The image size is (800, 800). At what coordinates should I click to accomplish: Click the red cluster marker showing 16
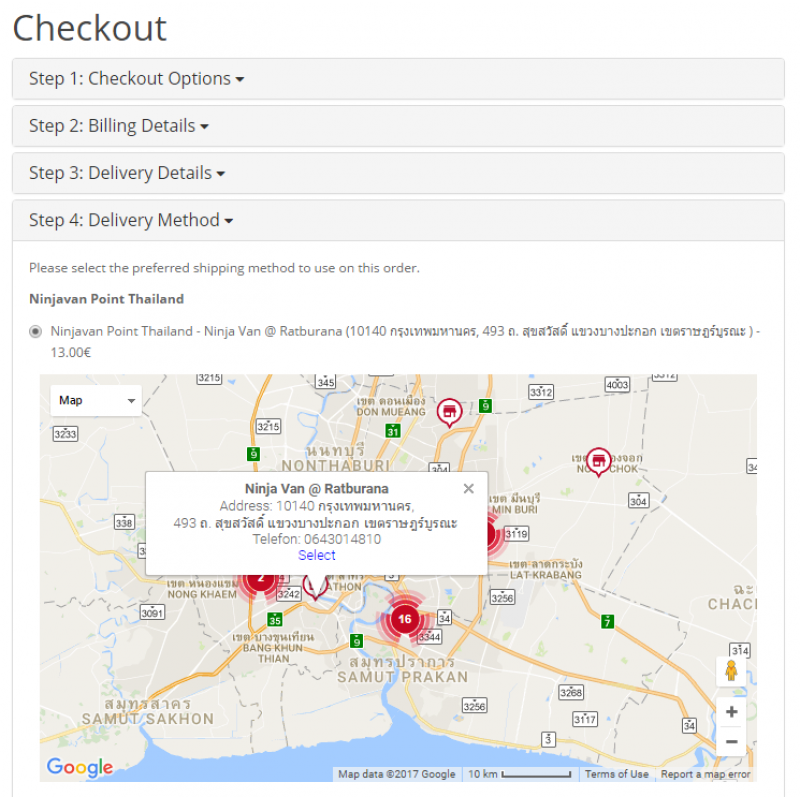tap(404, 619)
